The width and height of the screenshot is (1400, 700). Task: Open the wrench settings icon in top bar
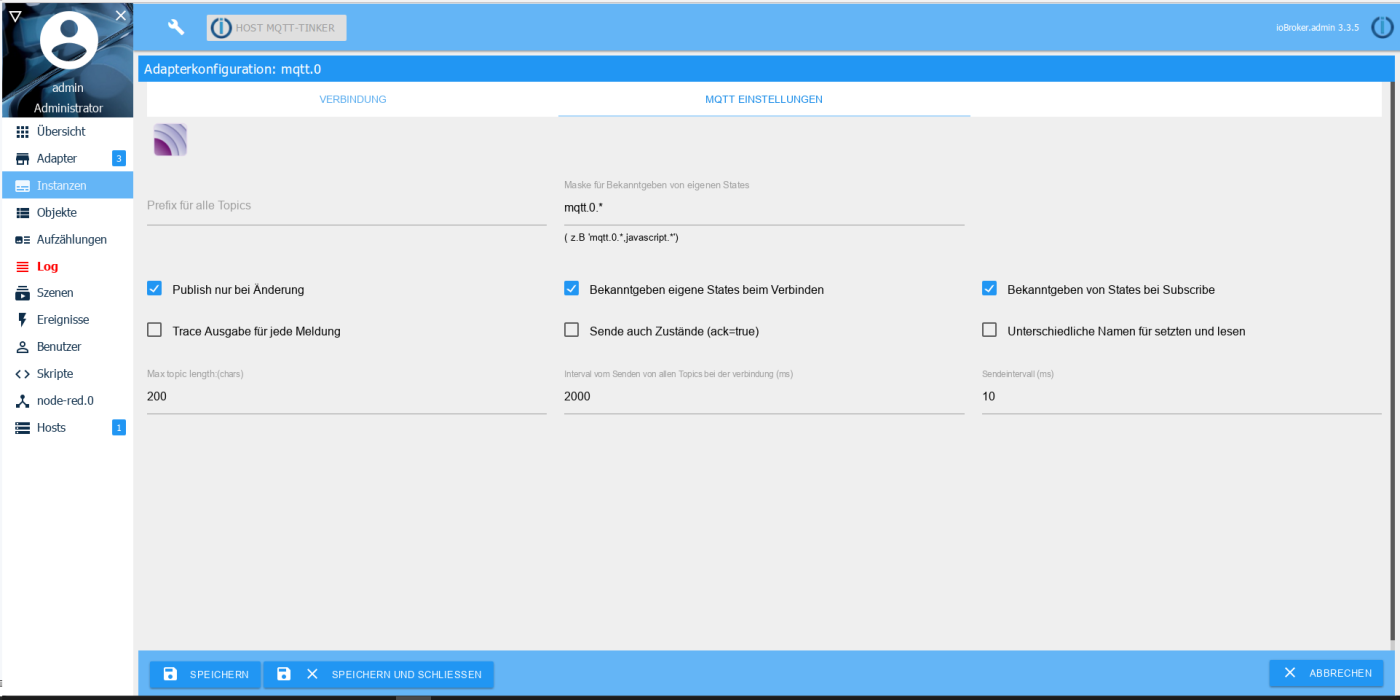pyautogui.click(x=176, y=28)
